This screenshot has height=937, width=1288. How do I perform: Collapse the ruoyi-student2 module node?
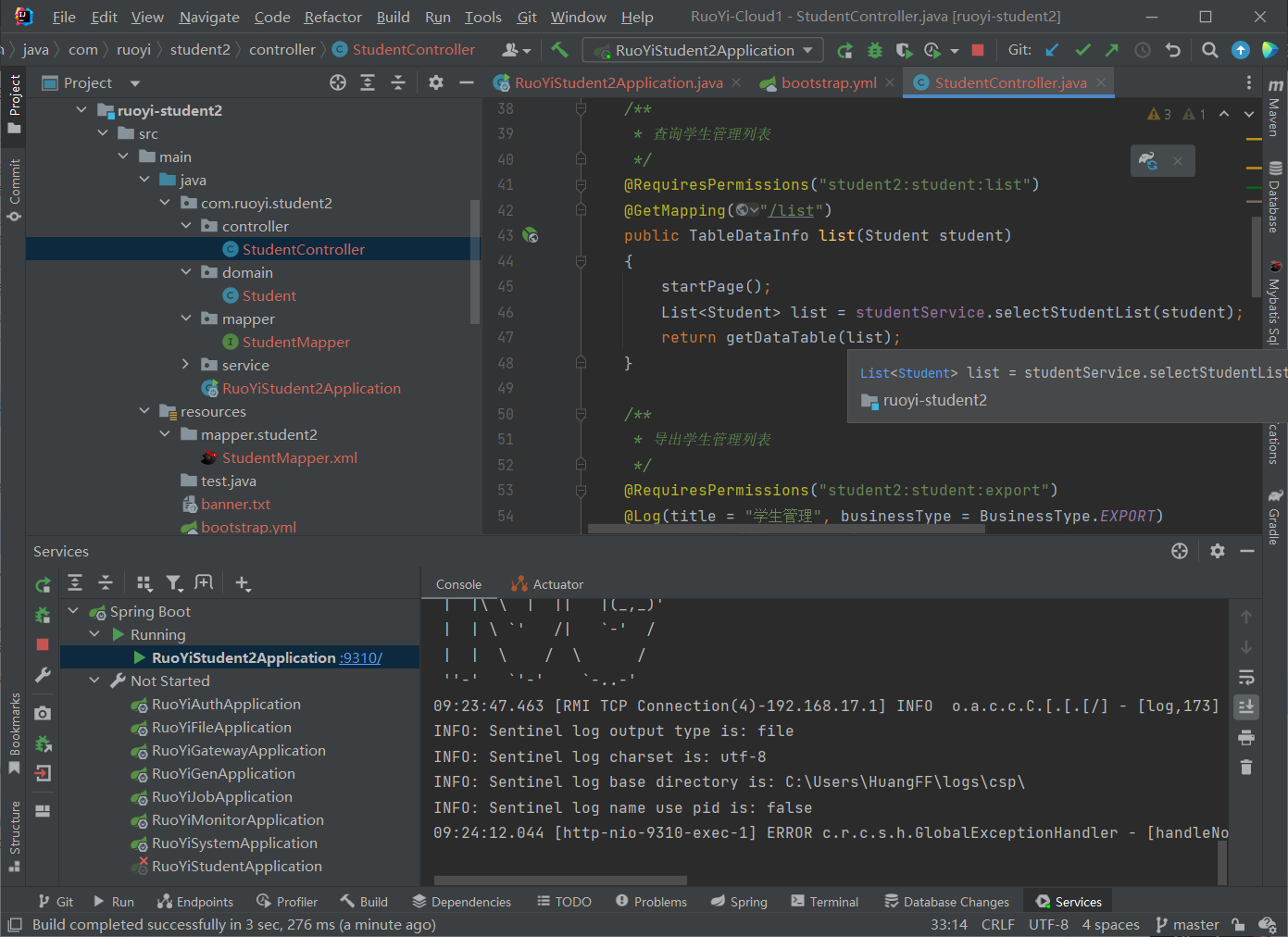pyautogui.click(x=81, y=110)
